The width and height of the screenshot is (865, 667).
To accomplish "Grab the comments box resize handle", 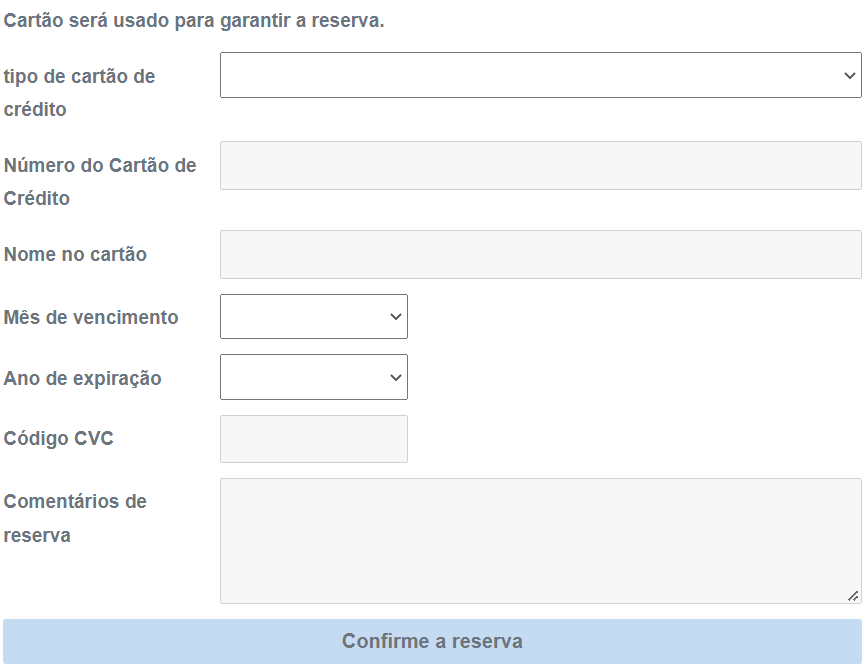I will tap(853, 595).
